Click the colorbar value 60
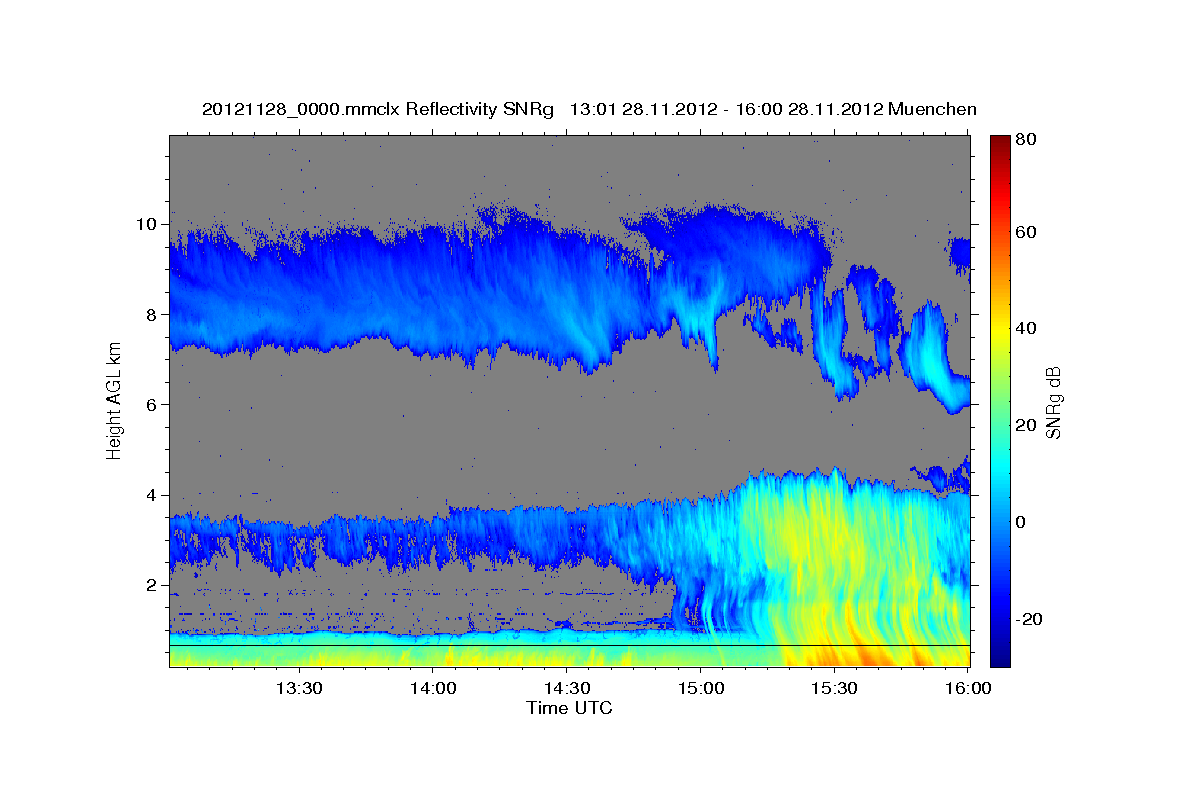 (x=1025, y=232)
